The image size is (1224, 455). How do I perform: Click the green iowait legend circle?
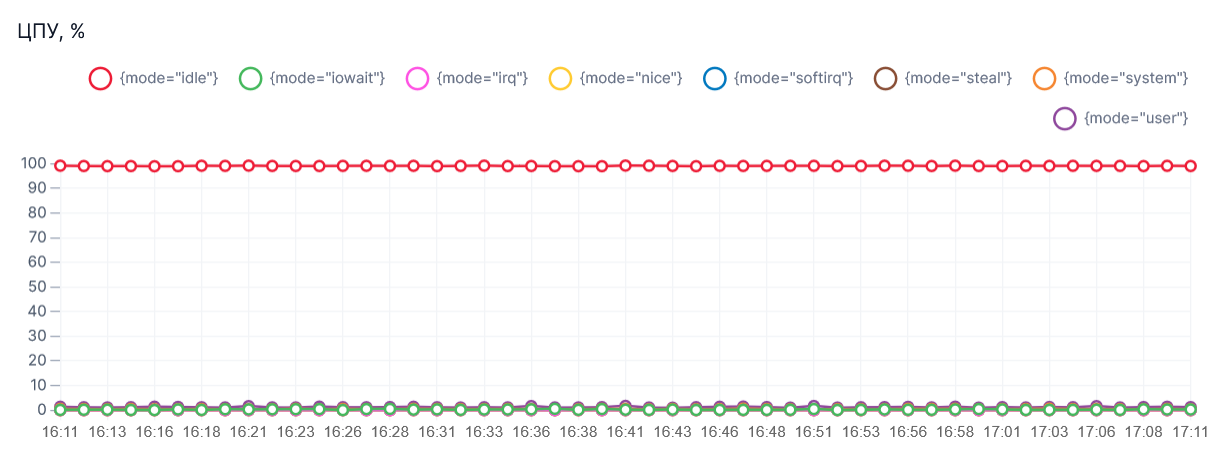tap(250, 78)
